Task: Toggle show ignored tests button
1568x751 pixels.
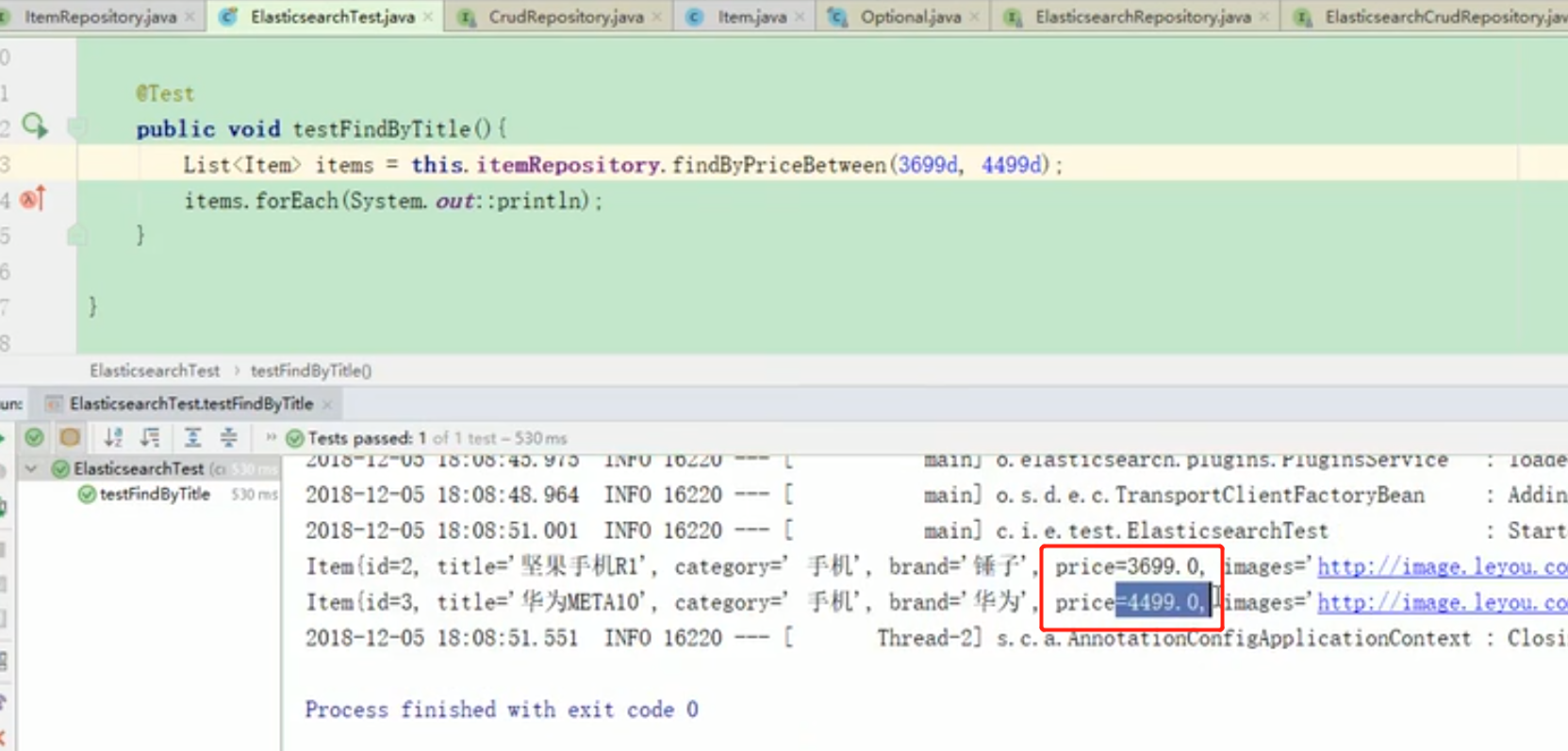Action: click(x=70, y=437)
